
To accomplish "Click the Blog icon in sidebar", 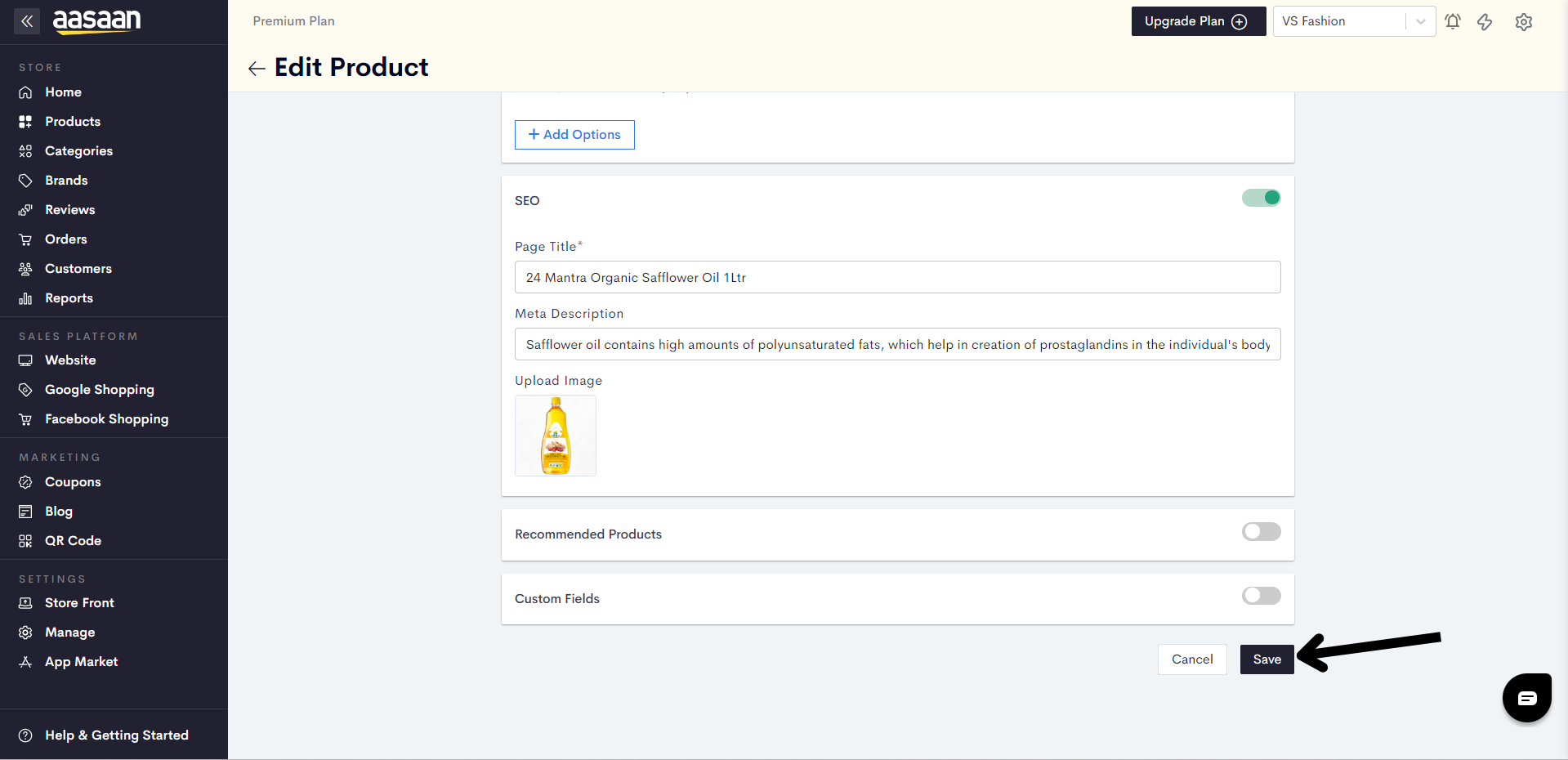I will [x=25, y=512].
